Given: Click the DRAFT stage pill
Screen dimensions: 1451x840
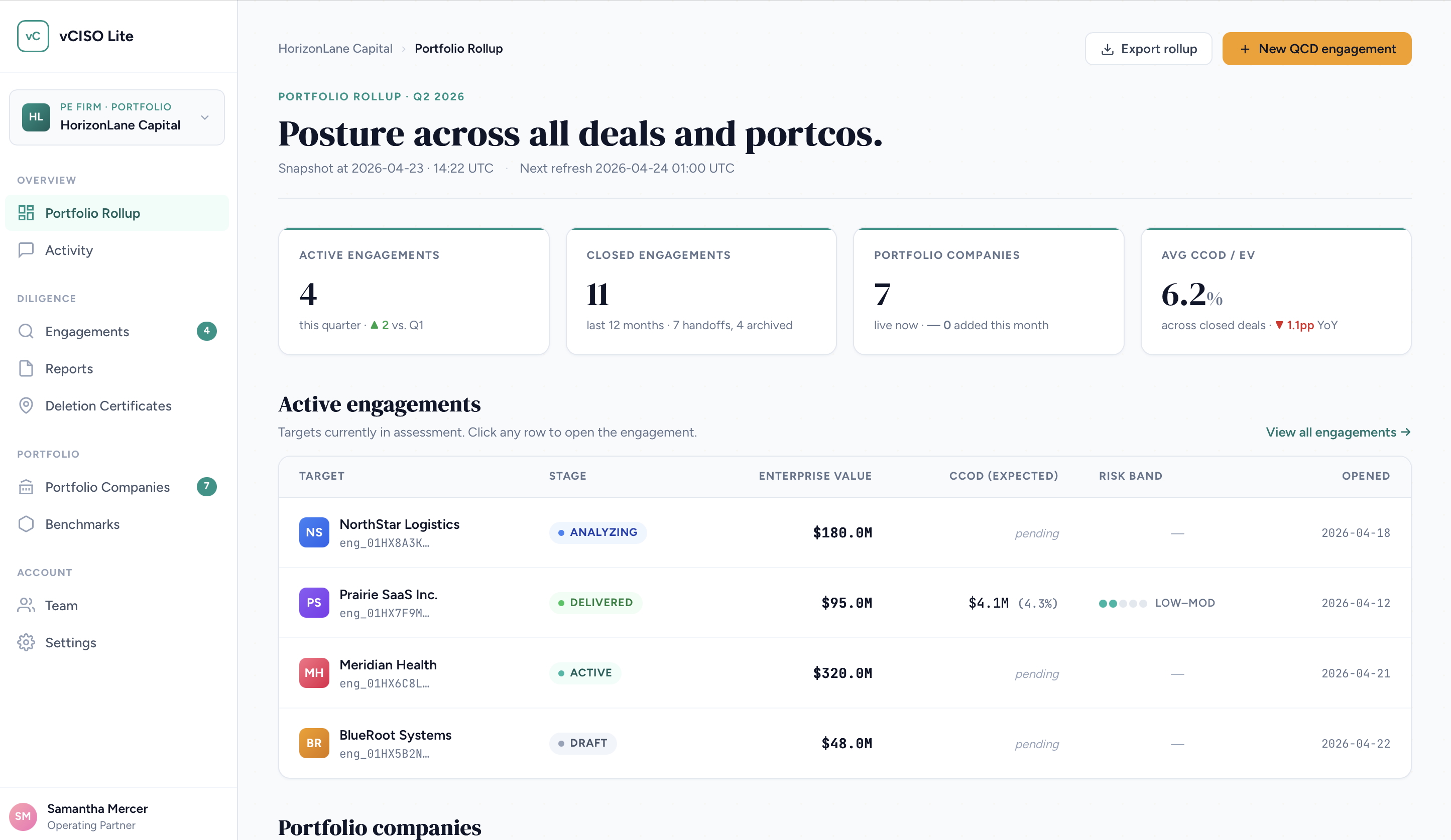Looking at the screenshot, I should pos(583,743).
